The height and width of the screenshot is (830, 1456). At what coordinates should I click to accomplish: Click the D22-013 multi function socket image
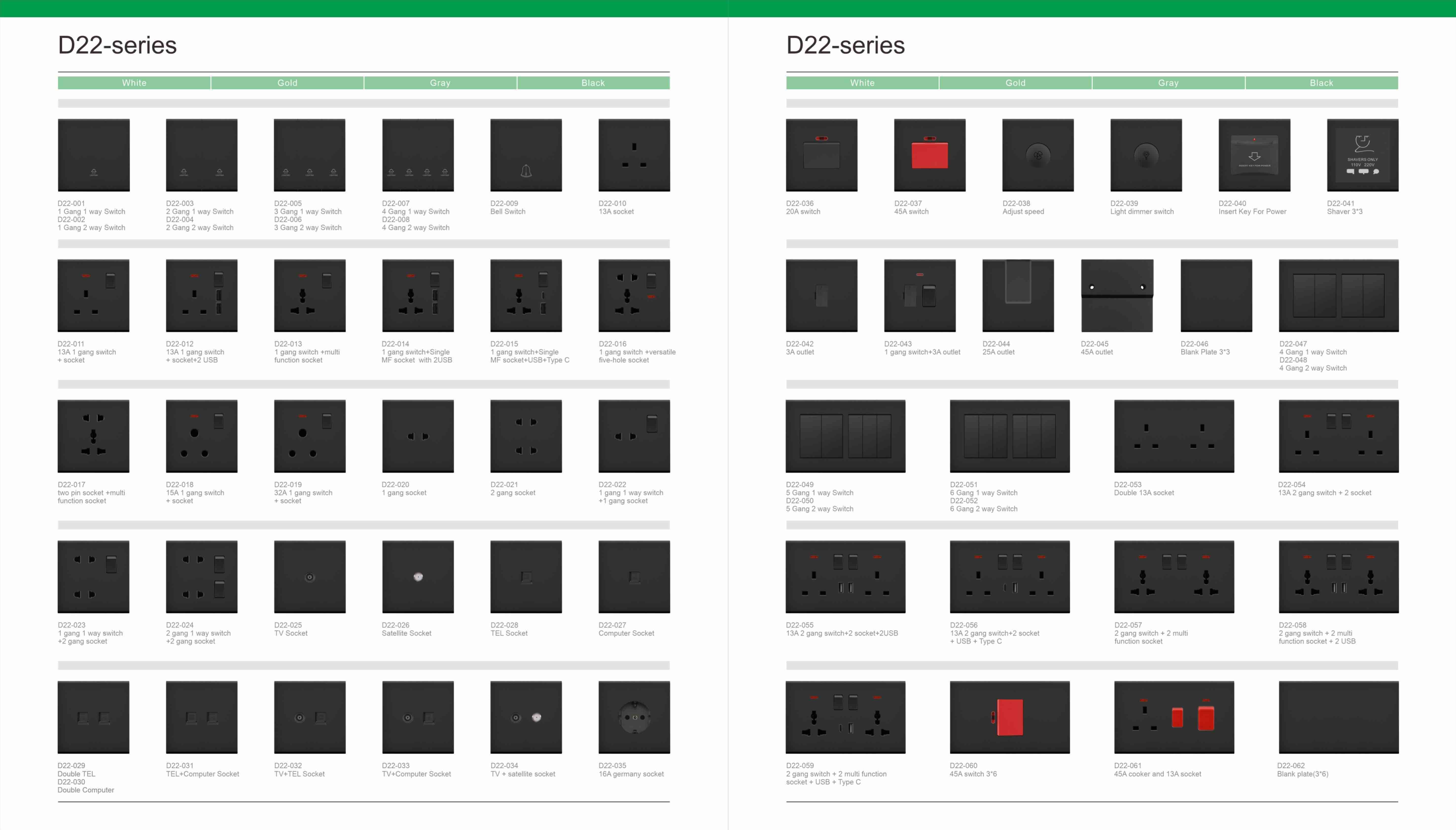click(310, 296)
